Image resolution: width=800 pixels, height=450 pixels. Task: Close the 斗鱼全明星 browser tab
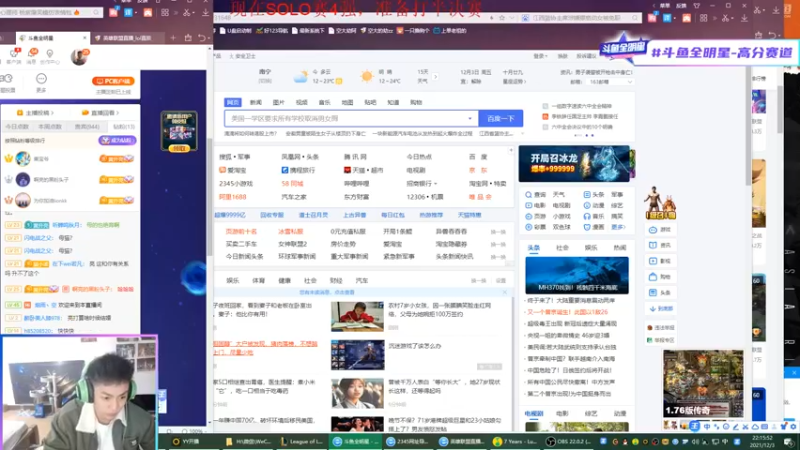[85, 38]
